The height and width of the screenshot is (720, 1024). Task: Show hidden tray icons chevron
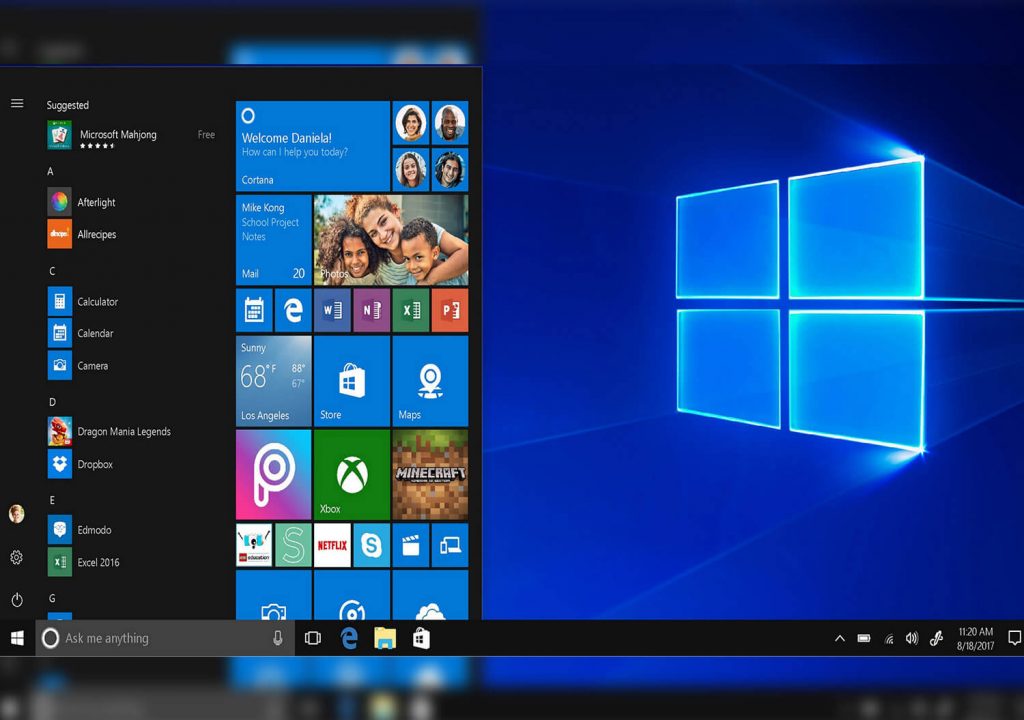point(840,638)
